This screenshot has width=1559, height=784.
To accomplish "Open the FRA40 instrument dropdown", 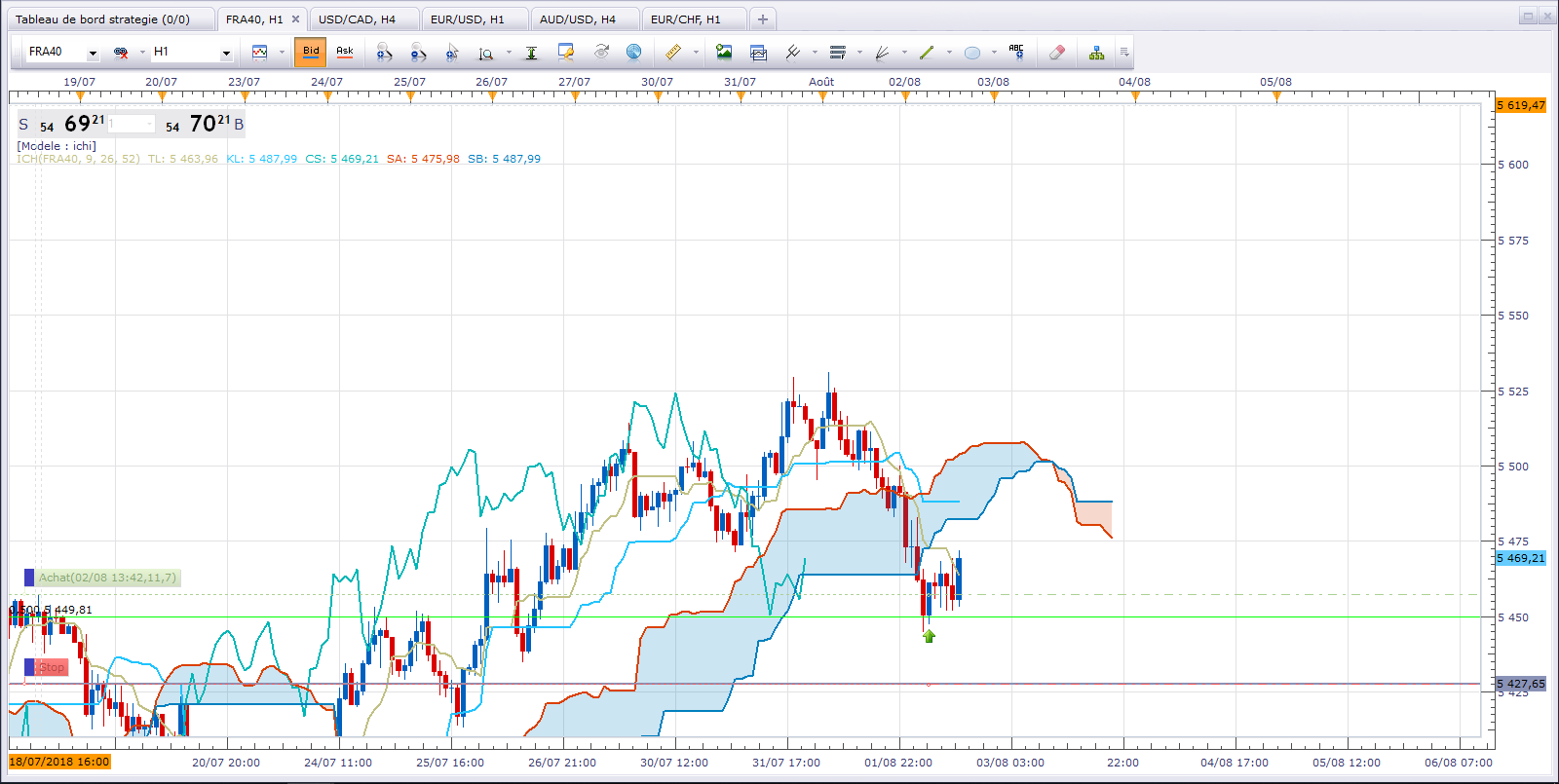I will point(93,53).
